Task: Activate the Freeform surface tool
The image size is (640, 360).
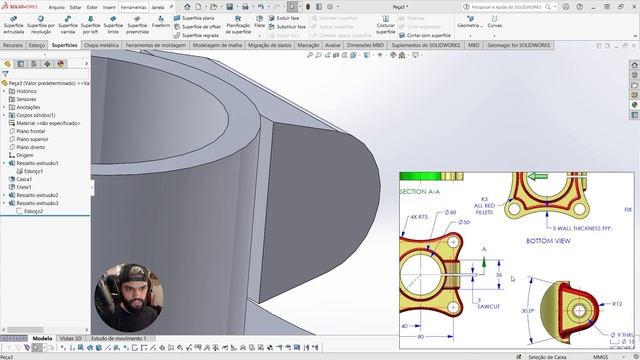Action: point(161,22)
